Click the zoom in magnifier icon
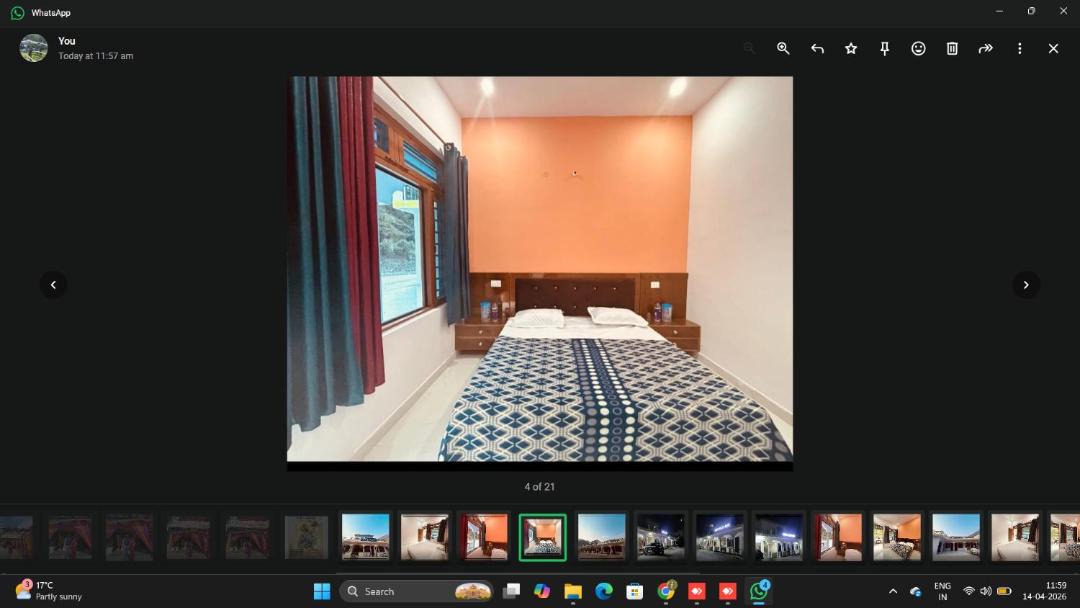Screen dimensions: 1080x608 (783, 48)
